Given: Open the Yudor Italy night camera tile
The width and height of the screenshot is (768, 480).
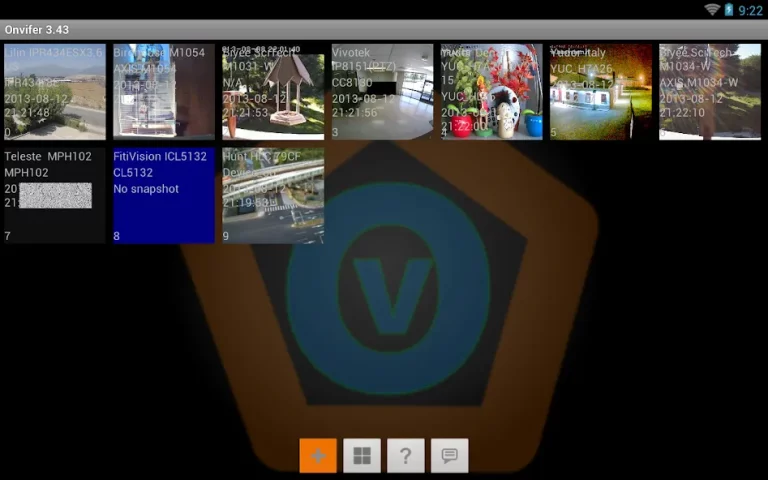Looking at the screenshot, I should coord(601,92).
